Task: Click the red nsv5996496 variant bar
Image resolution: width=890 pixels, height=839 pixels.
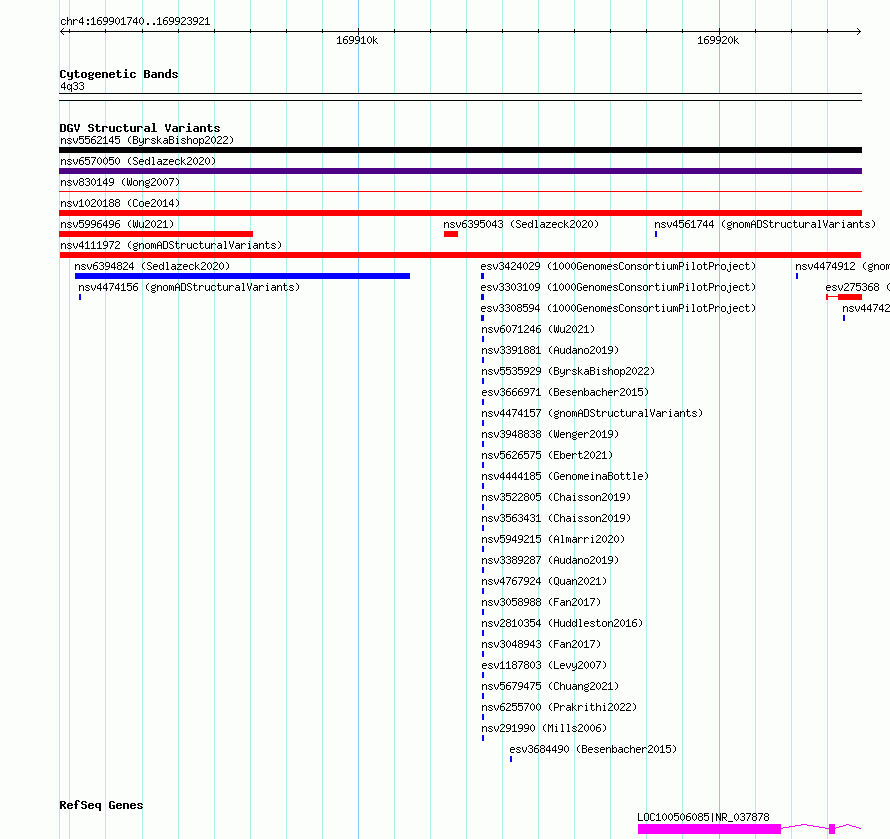Action: [156, 234]
